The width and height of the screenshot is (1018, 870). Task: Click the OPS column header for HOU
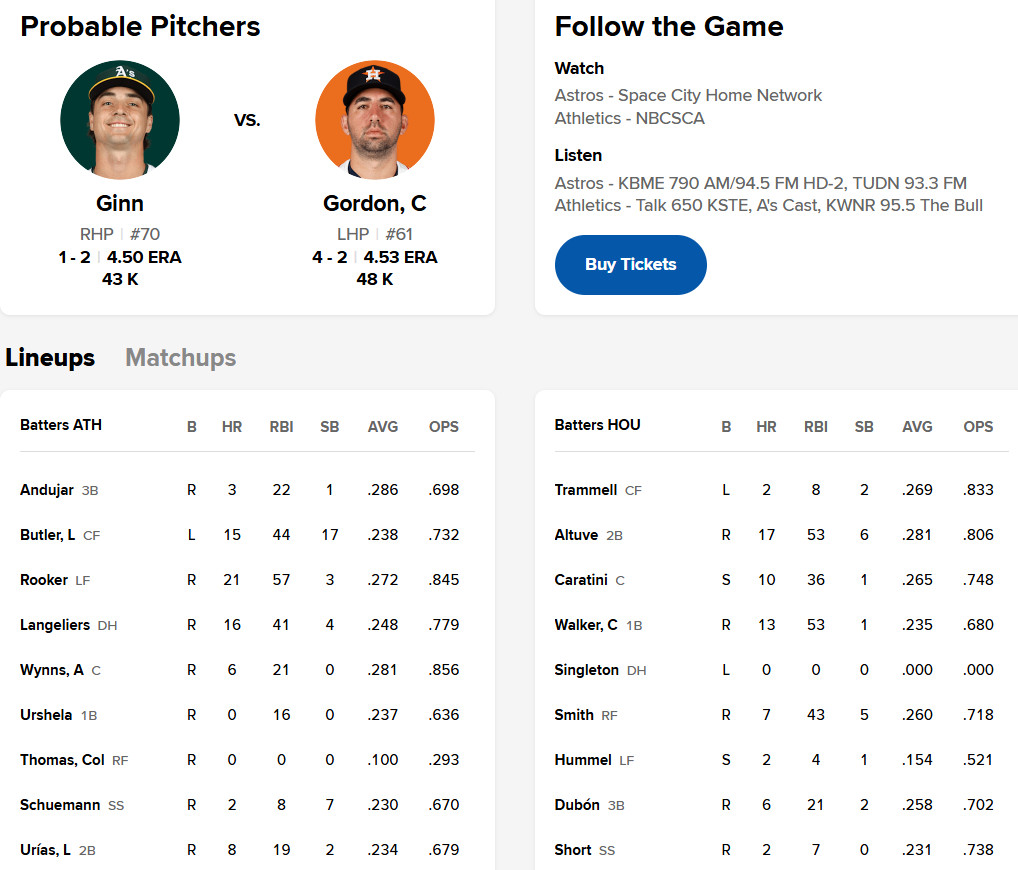pyautogui.click(x=978, y=426)
